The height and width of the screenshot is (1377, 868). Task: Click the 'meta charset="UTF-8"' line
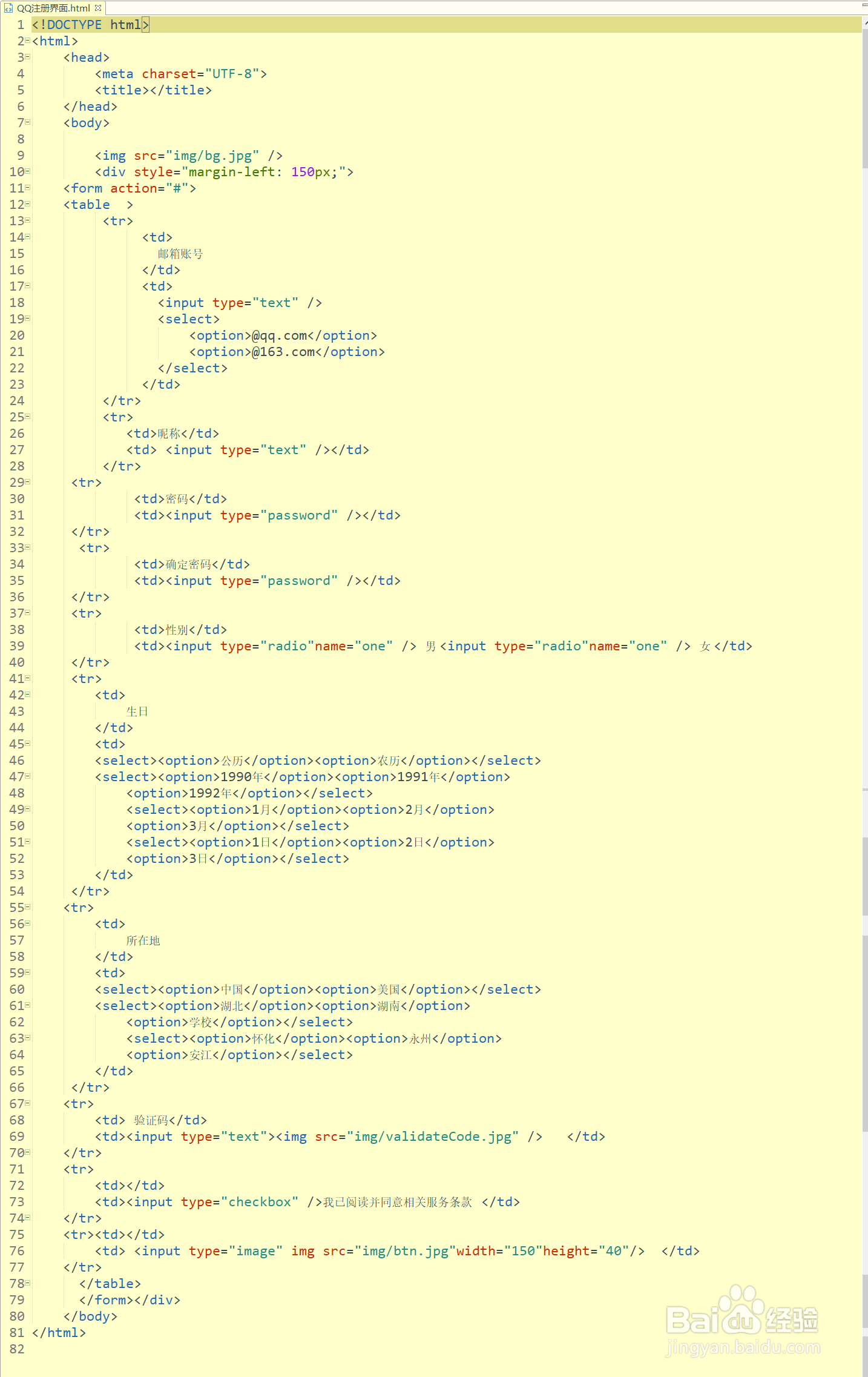[x=181, y=73]
